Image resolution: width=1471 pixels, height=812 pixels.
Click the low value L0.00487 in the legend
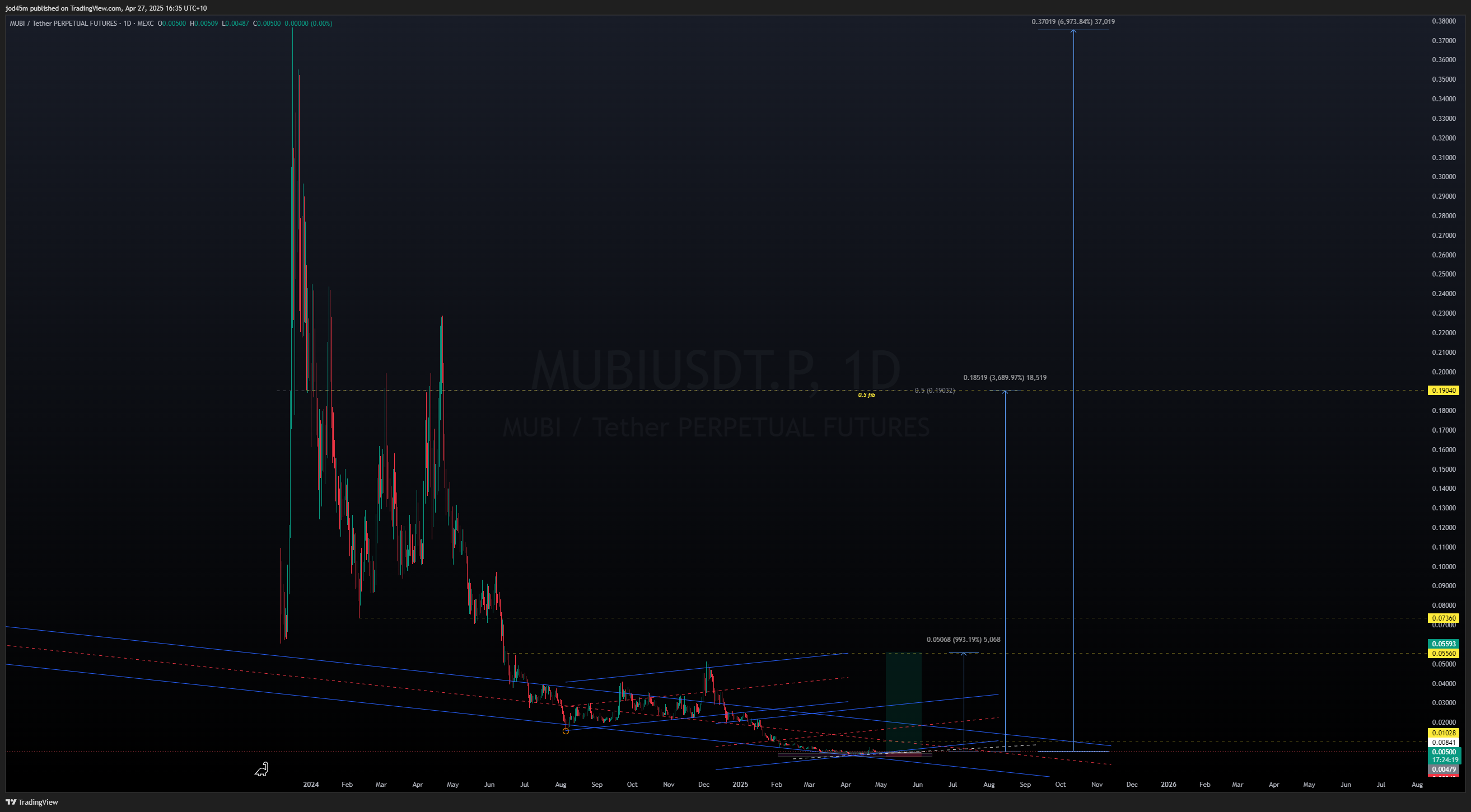click(x=235, y=24)
